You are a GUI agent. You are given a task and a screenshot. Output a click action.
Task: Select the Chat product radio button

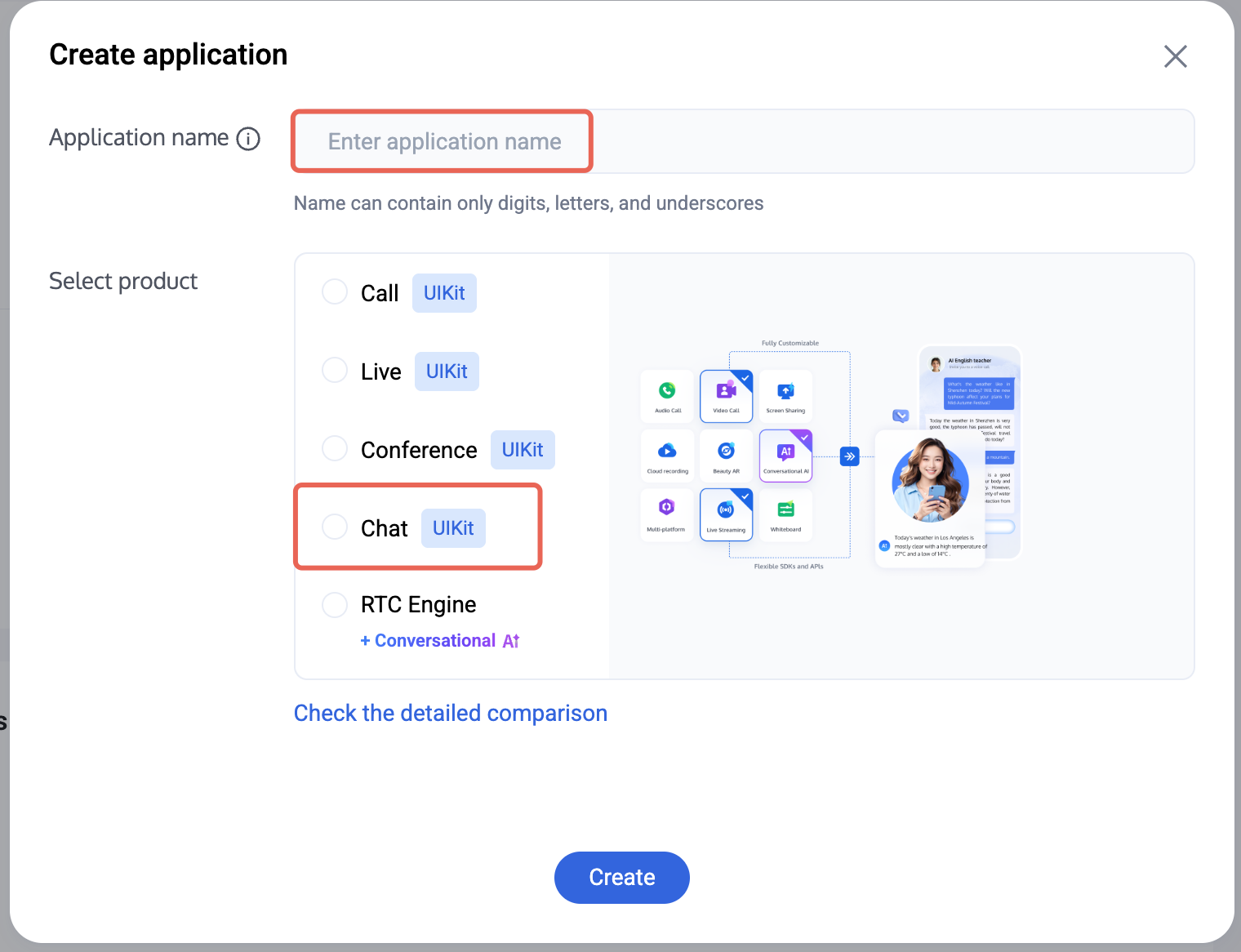point(335,527)
